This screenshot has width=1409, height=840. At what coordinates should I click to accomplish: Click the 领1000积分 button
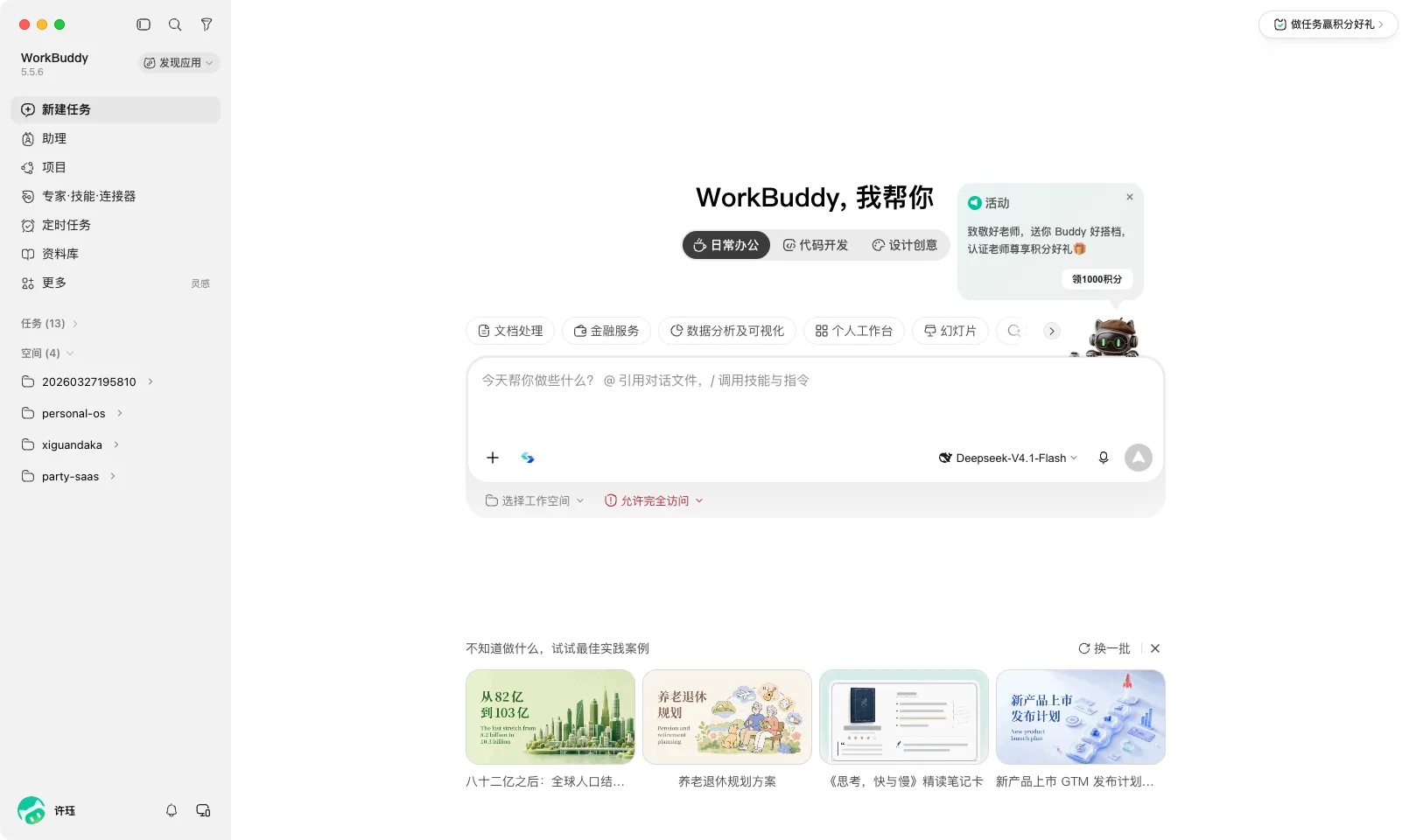tap(1097, 279)
